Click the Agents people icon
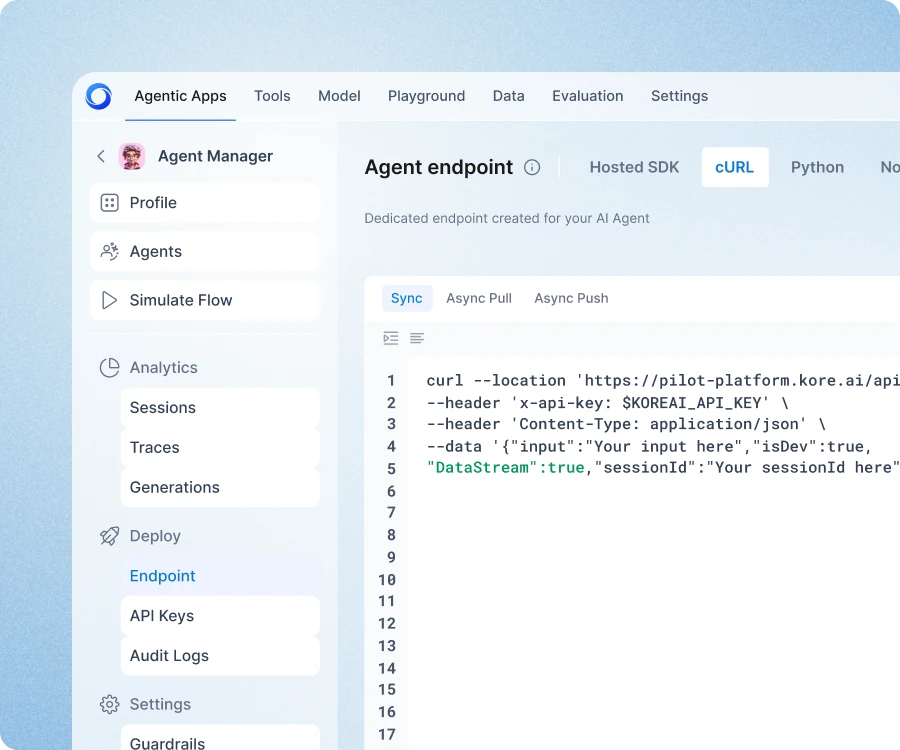 (x=110, y=251)
